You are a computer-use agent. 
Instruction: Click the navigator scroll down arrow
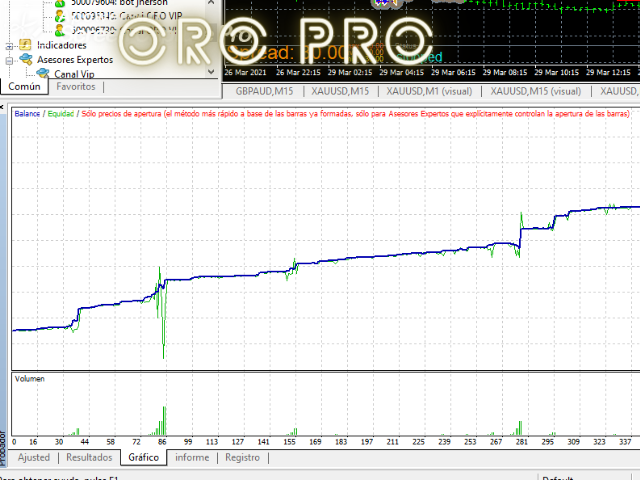(x=211, y=72)
